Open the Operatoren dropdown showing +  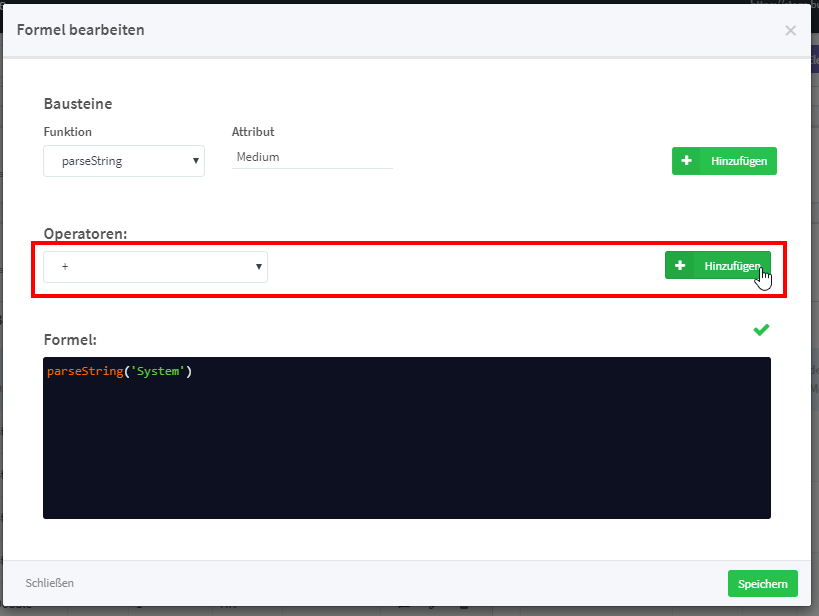coord(155,267)
